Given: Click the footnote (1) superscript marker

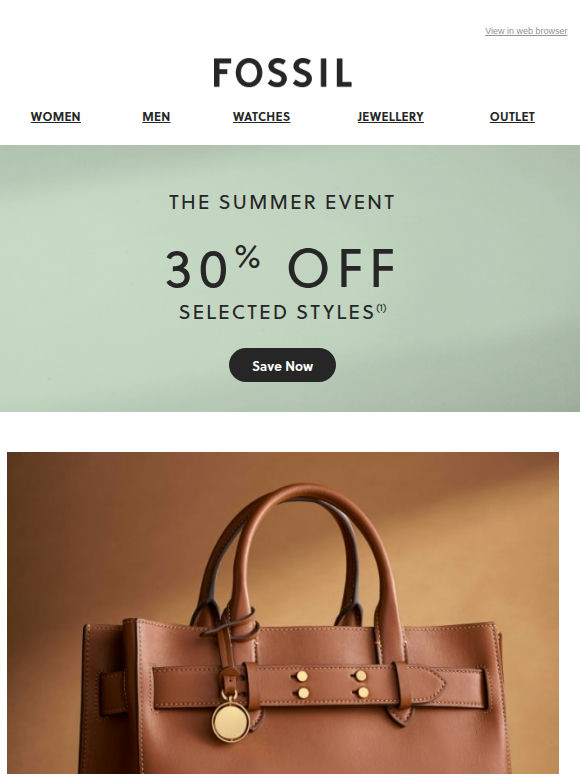Looking at the screenshot, I should [x=382, y=309].
